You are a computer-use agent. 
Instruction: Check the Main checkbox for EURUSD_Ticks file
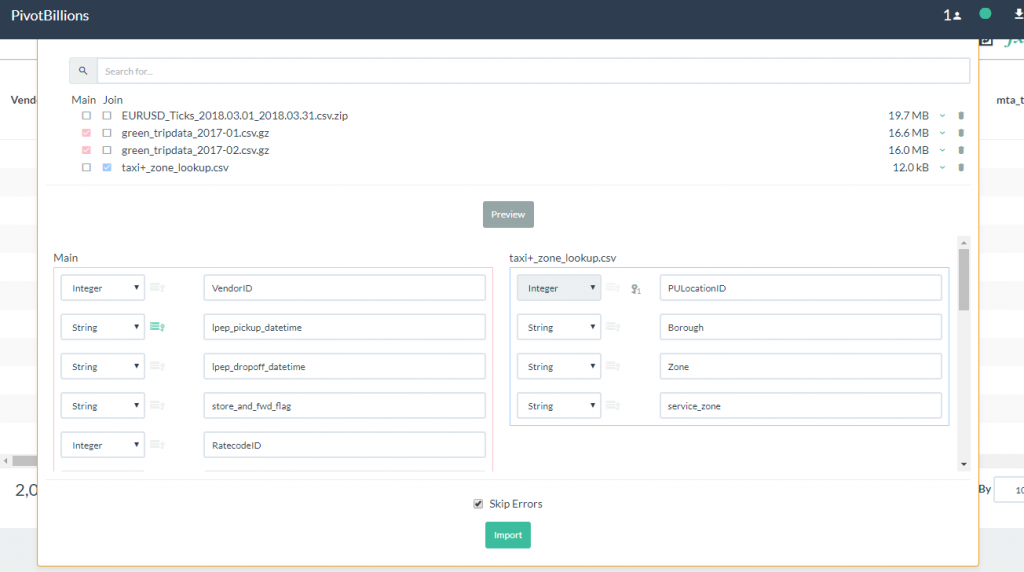click(87, 116)
